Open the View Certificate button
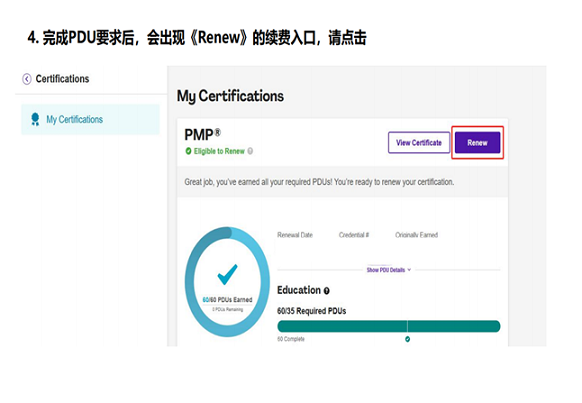Viewport: 582px width, 403px height. click(419, 142)
